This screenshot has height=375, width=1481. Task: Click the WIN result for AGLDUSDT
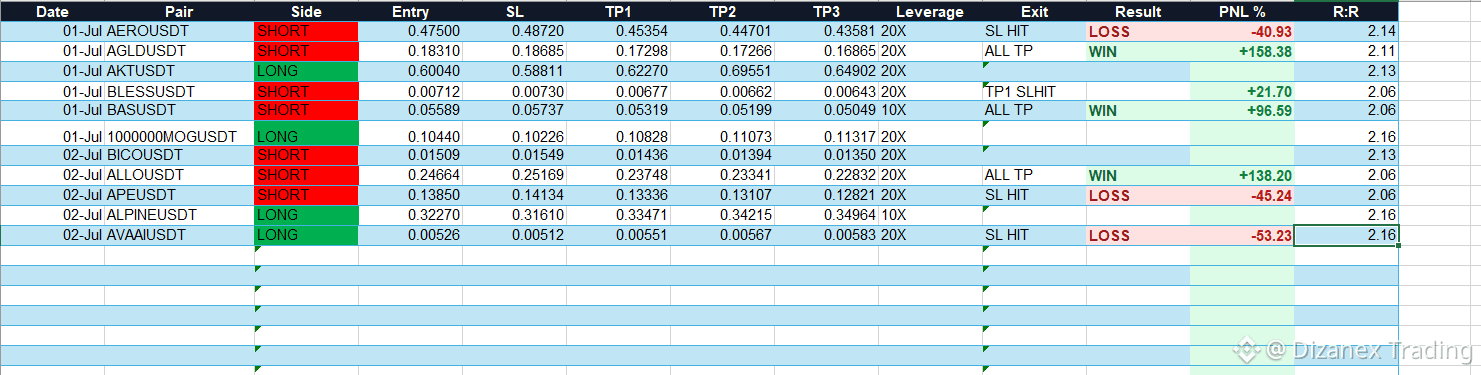click(x=1138, y=51)
